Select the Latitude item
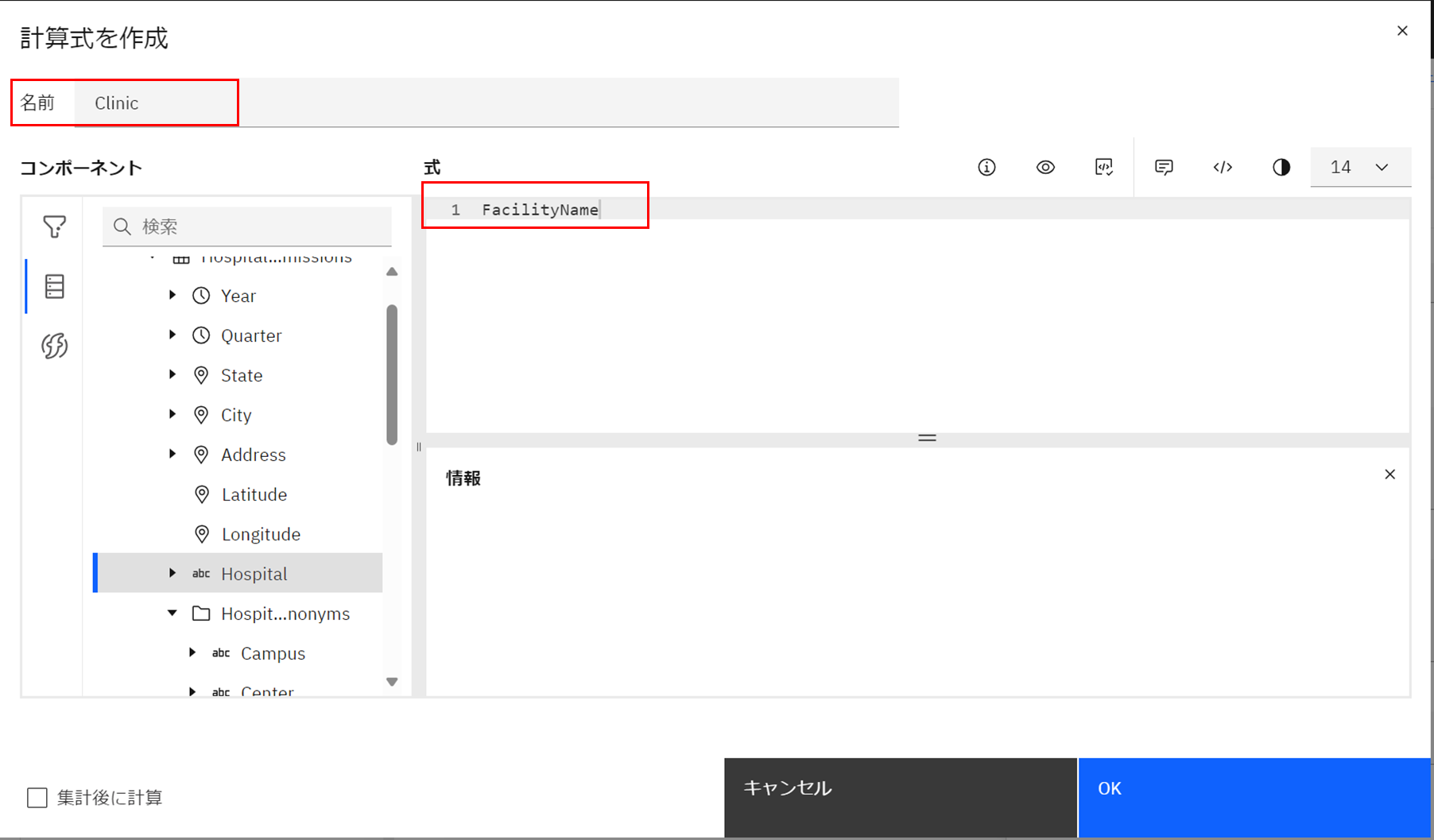The image size is (1434, 840). click(x=254, y=494)
